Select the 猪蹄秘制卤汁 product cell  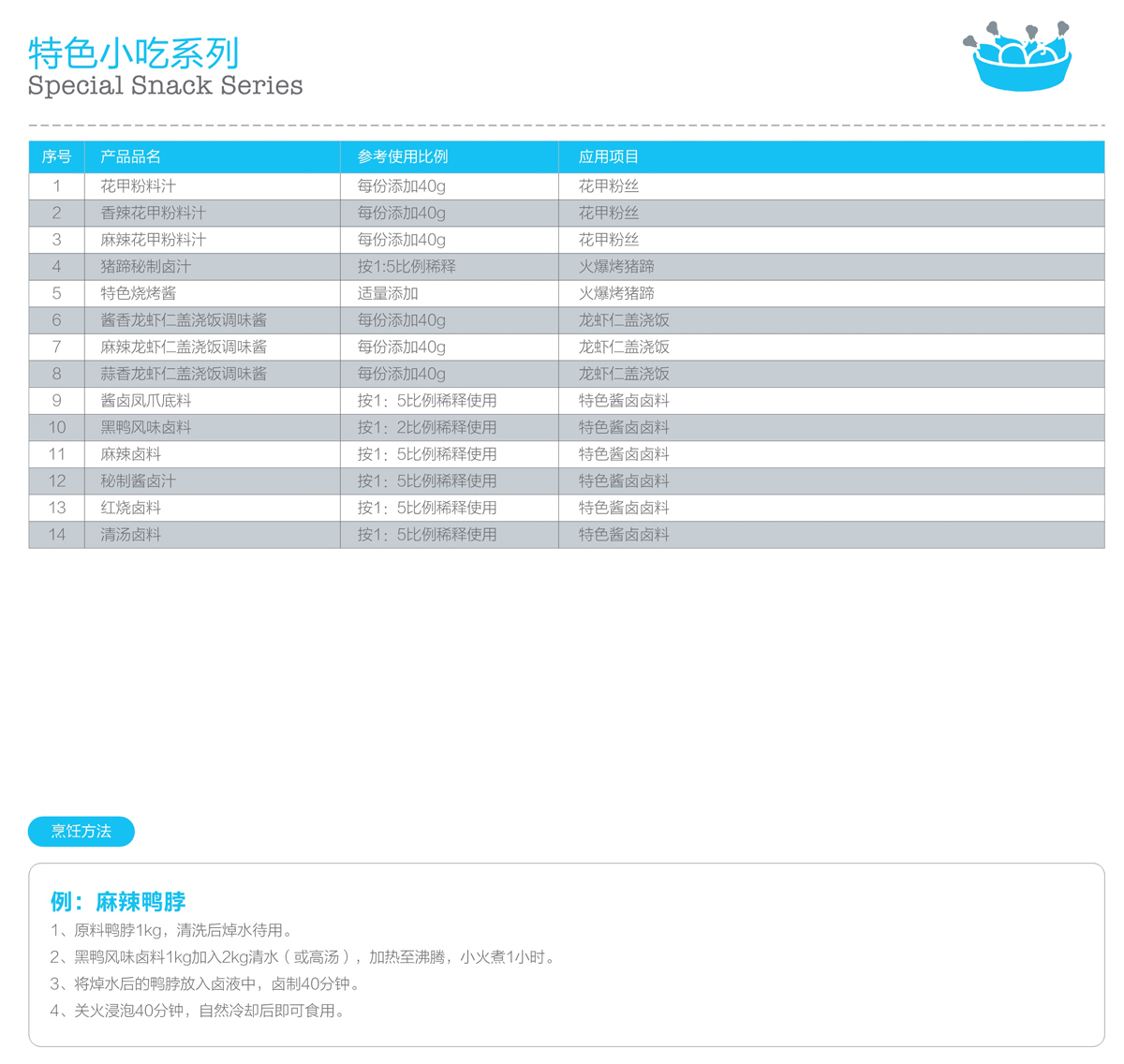pos(146,267)
